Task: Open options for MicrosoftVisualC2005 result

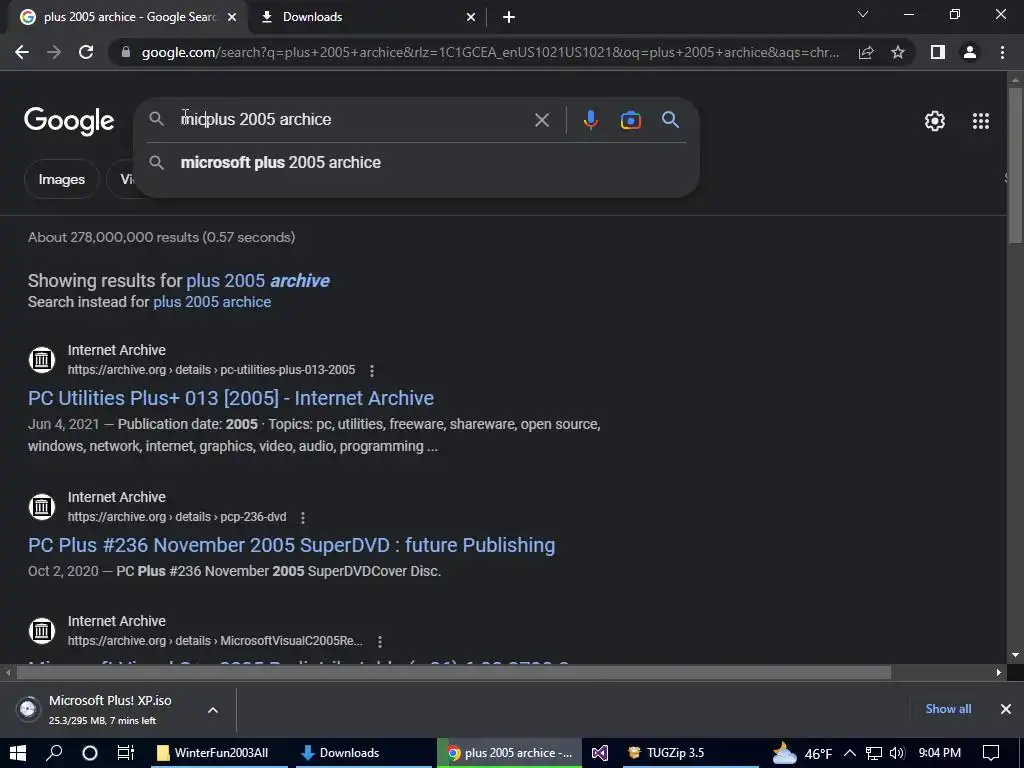Action: (x=379, y=641)
